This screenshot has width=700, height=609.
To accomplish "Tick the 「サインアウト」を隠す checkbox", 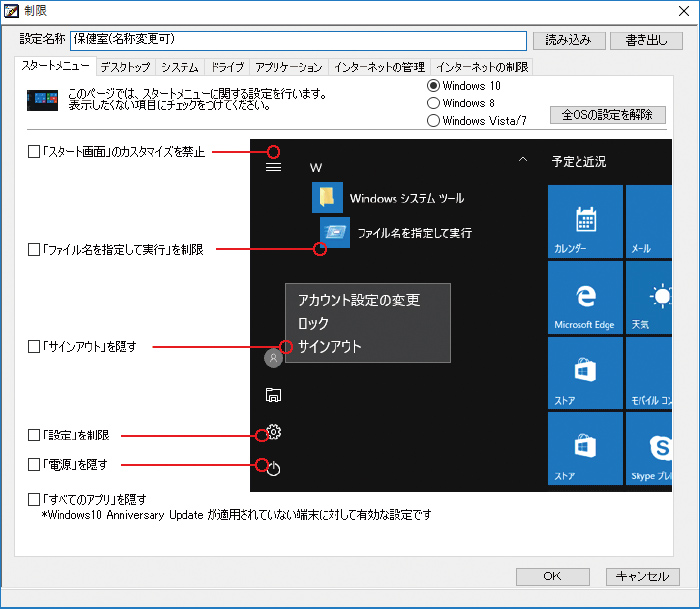I will tap(34, 346).
